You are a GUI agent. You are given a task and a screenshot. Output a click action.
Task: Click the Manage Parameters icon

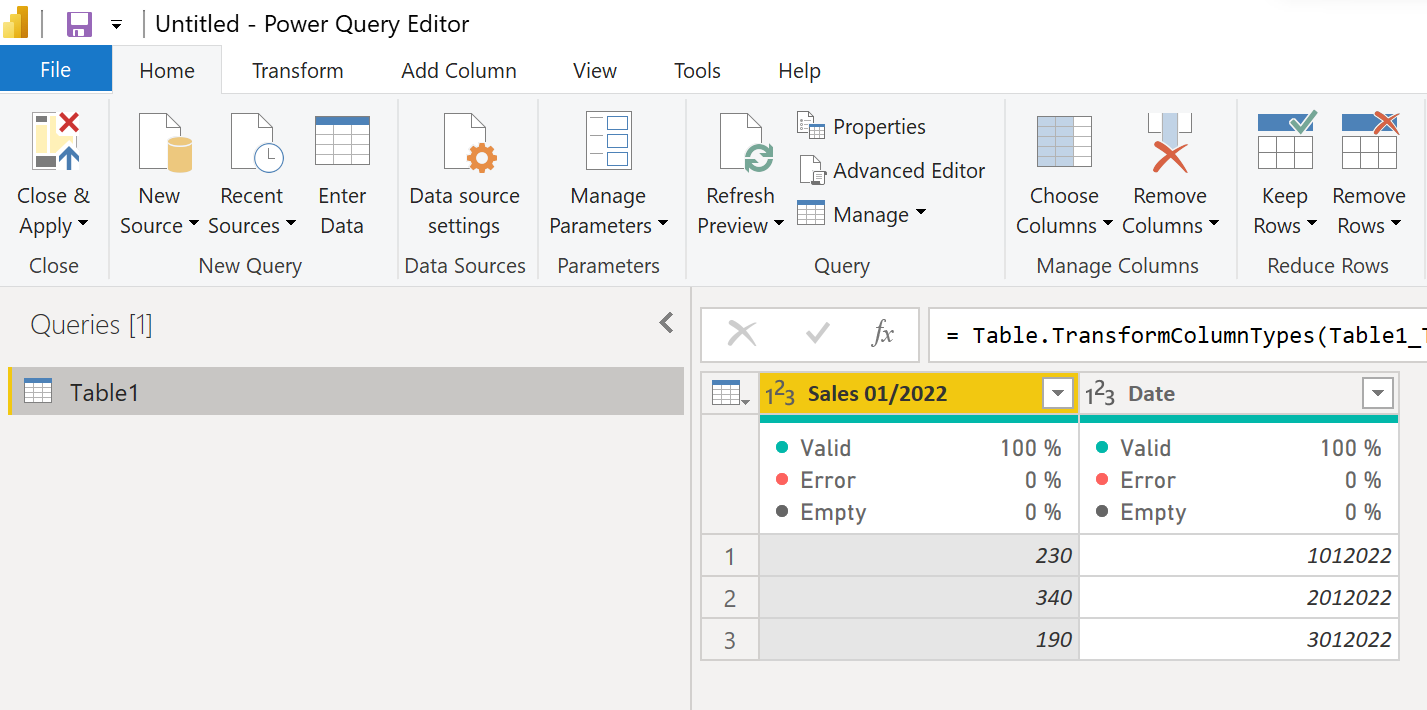tap(608, 140)
